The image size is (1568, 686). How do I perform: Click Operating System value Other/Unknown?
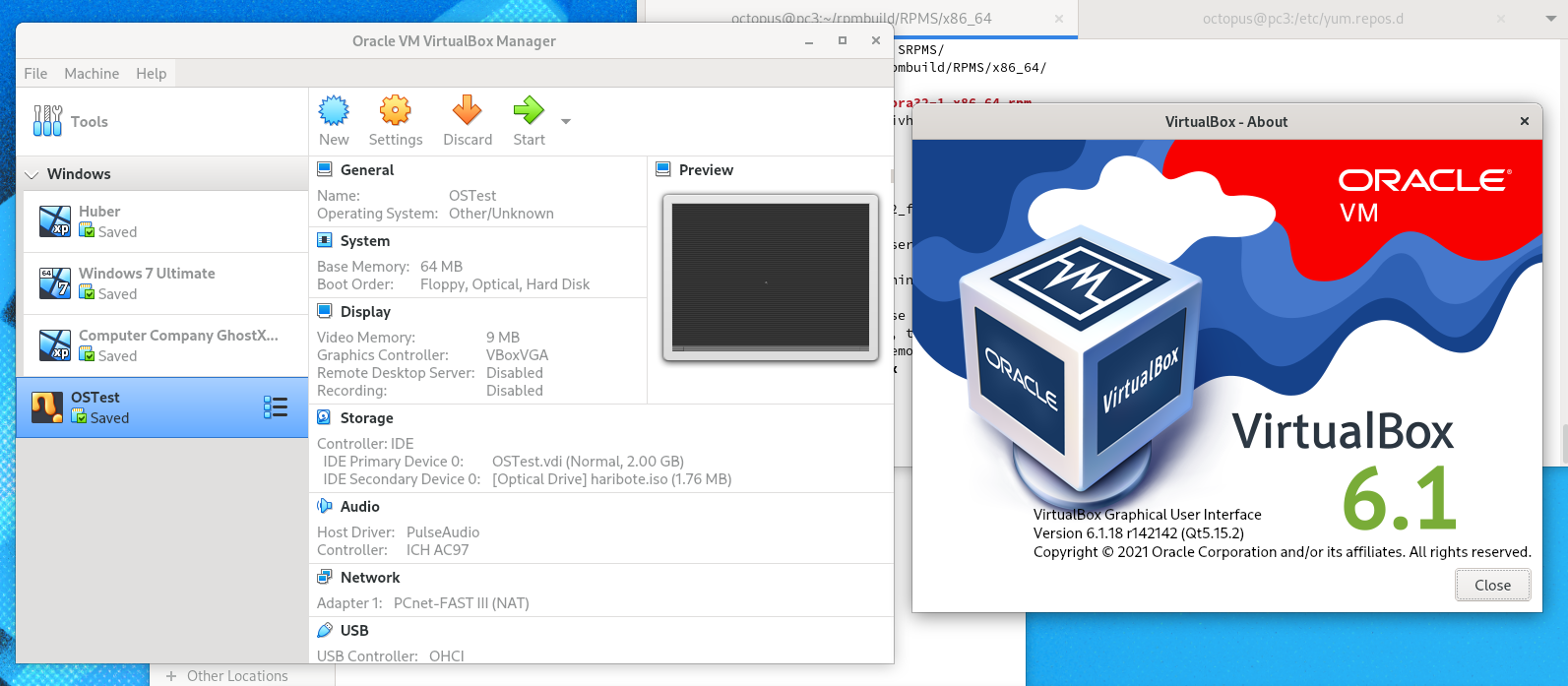tap(501, 214)
